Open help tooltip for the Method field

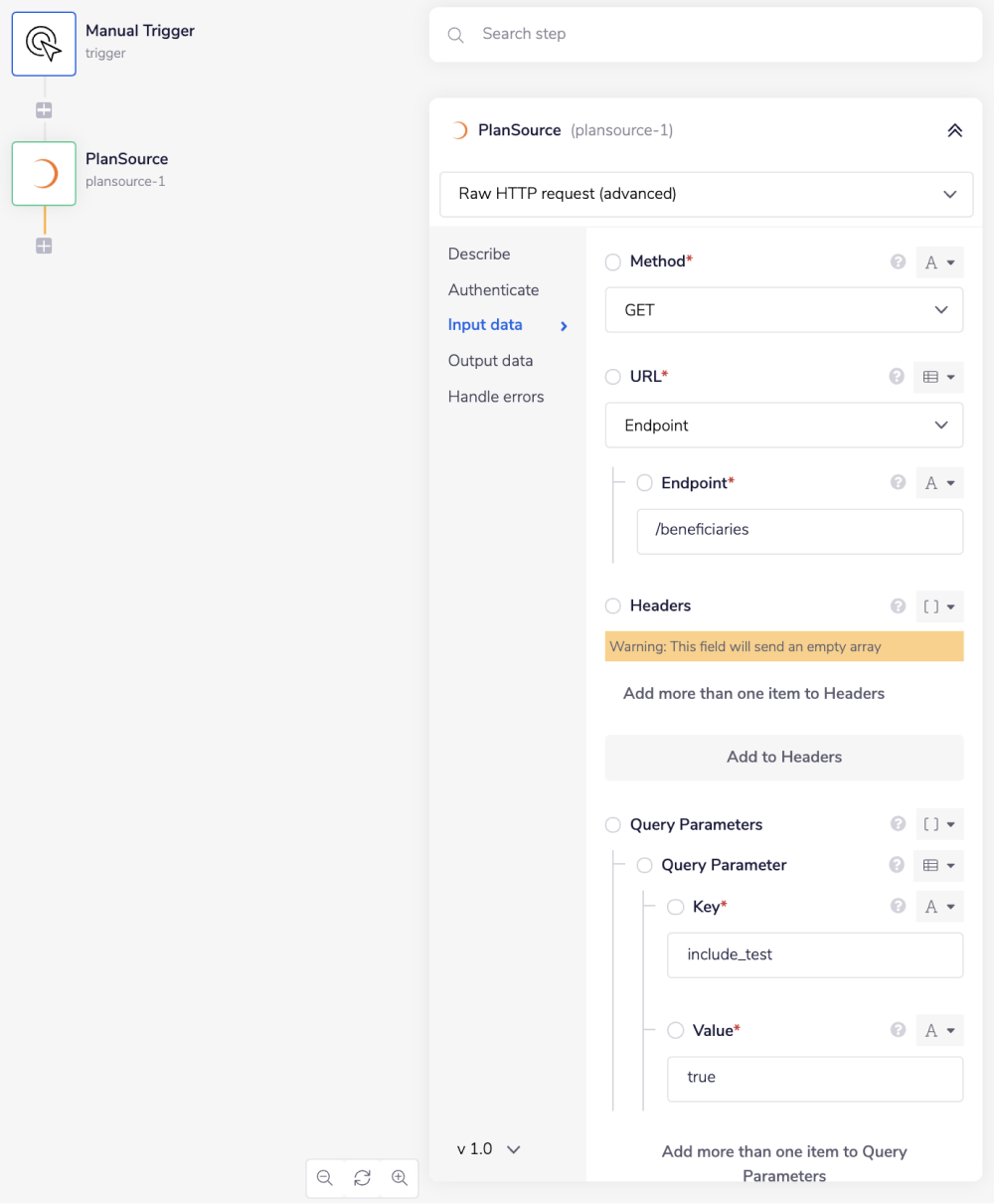pos(898,261)
